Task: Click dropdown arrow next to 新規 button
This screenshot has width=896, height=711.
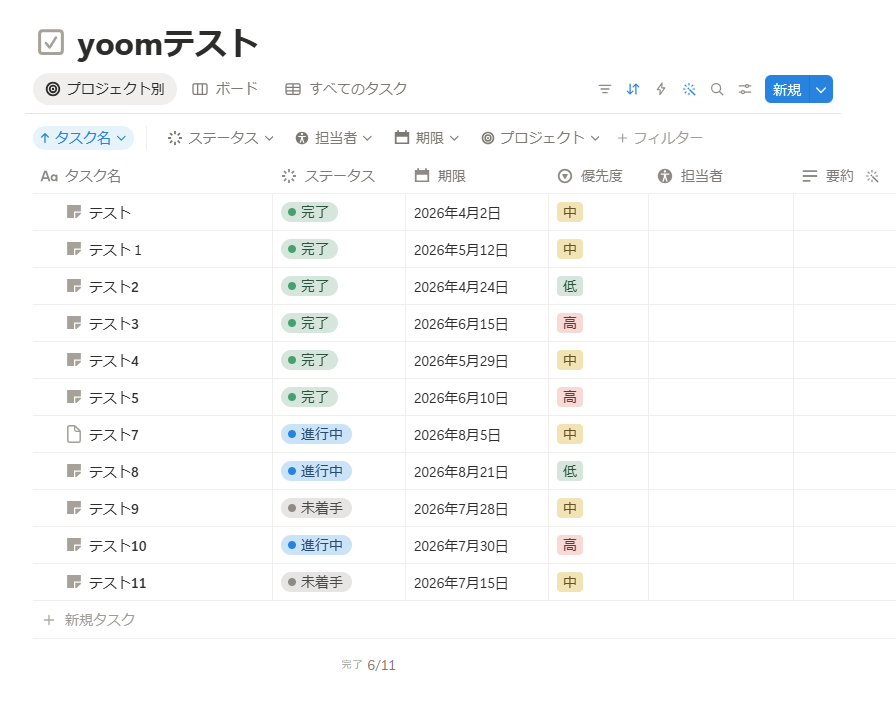Action: [x=821, y=90]
